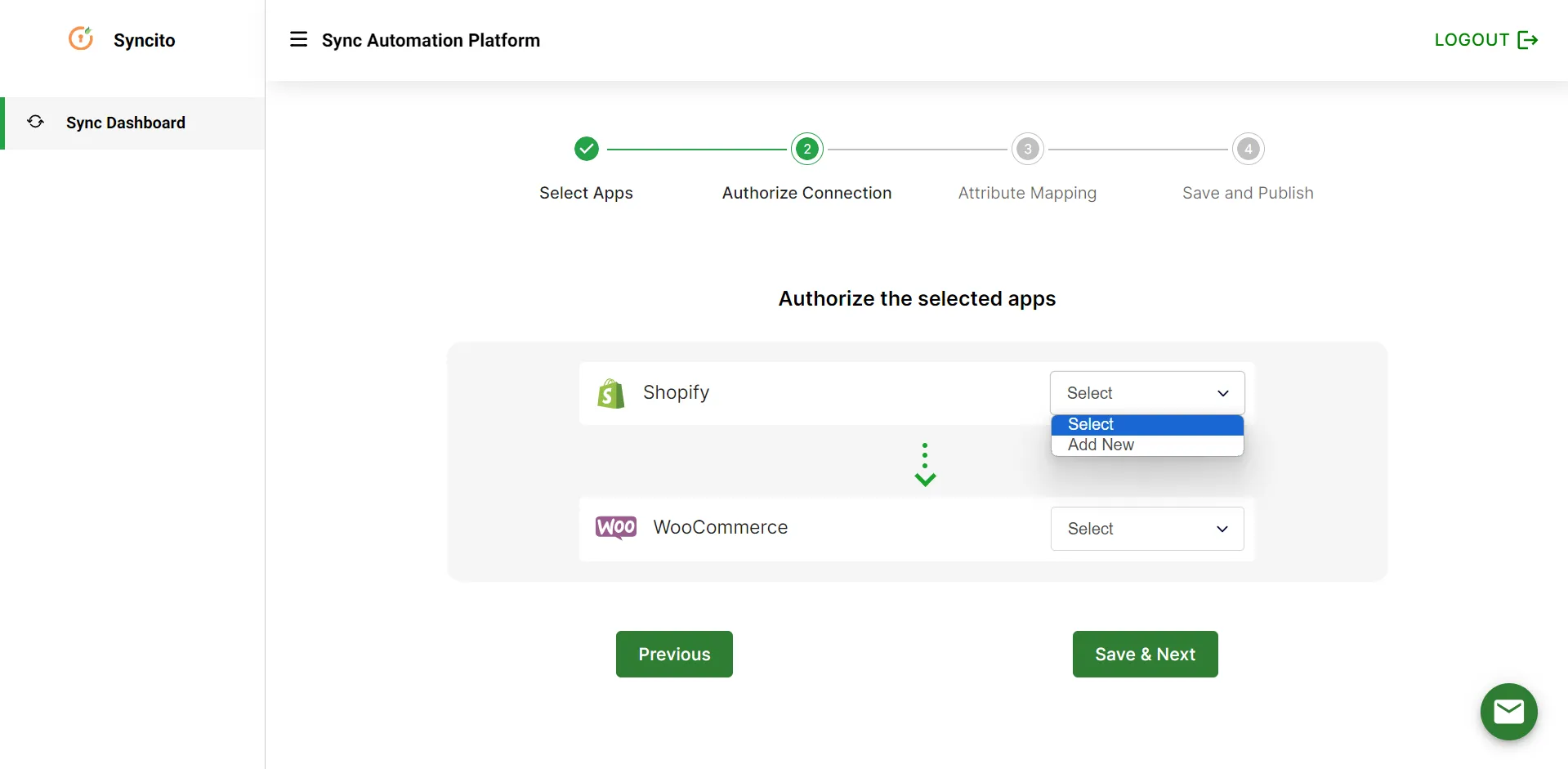Open the hamburger navigation menu
1568x769 pixels.
click(299, 38)
